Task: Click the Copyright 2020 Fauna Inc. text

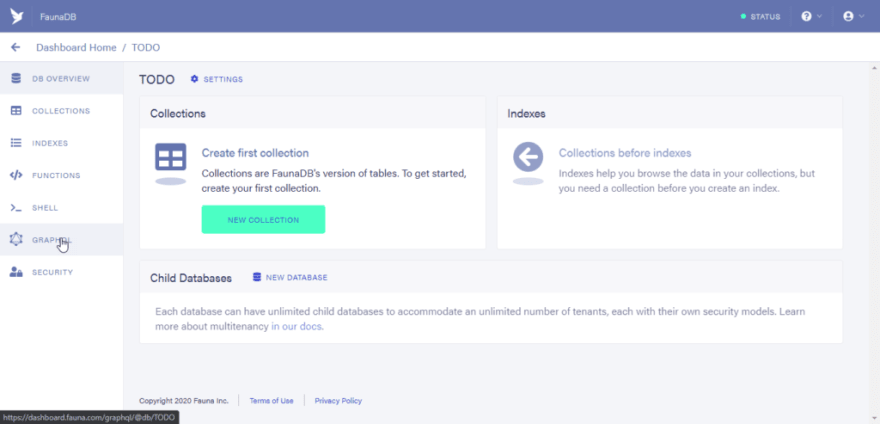Action: [184, 401]
